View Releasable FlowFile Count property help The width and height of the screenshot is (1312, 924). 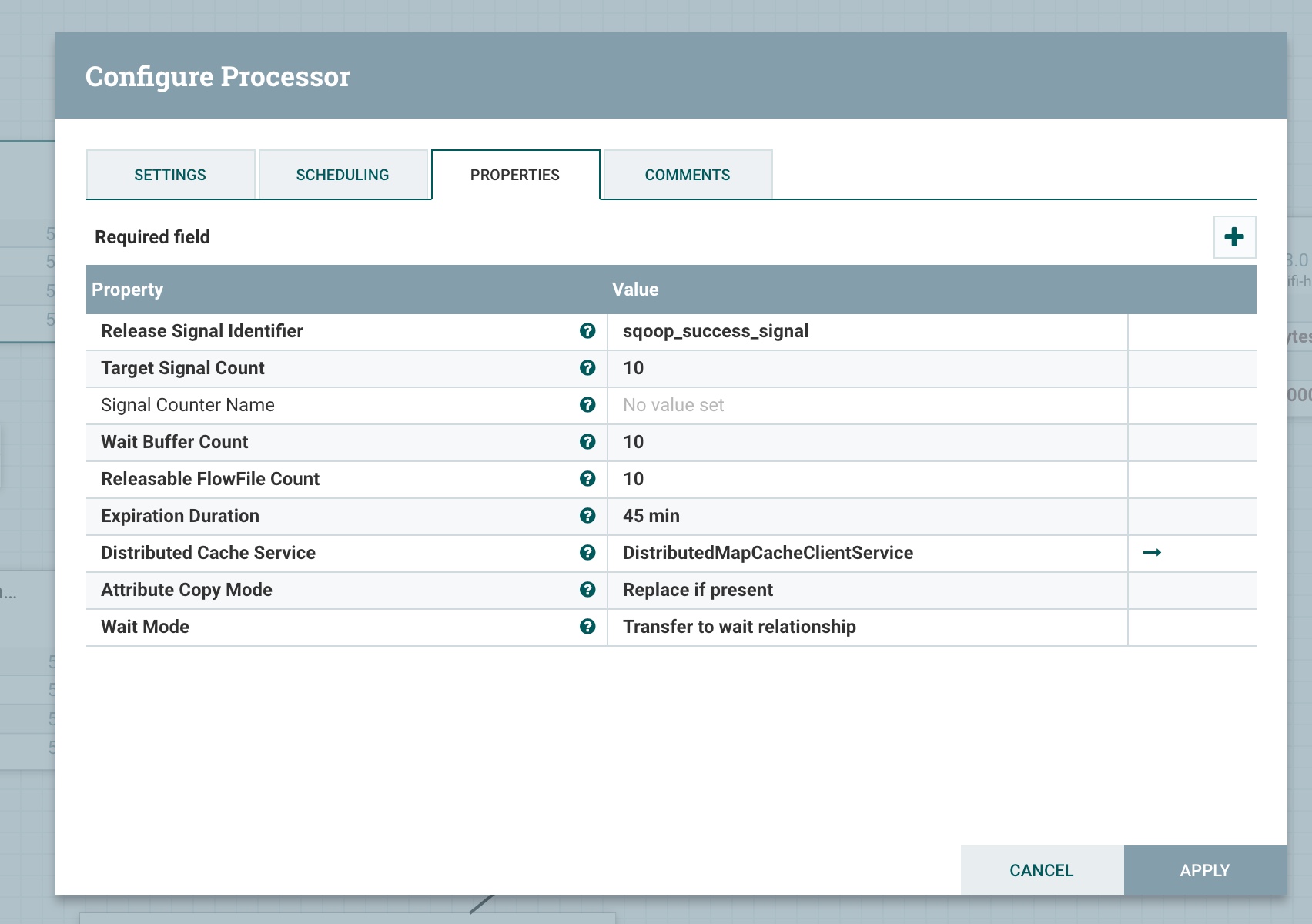[x=588, y=479]
